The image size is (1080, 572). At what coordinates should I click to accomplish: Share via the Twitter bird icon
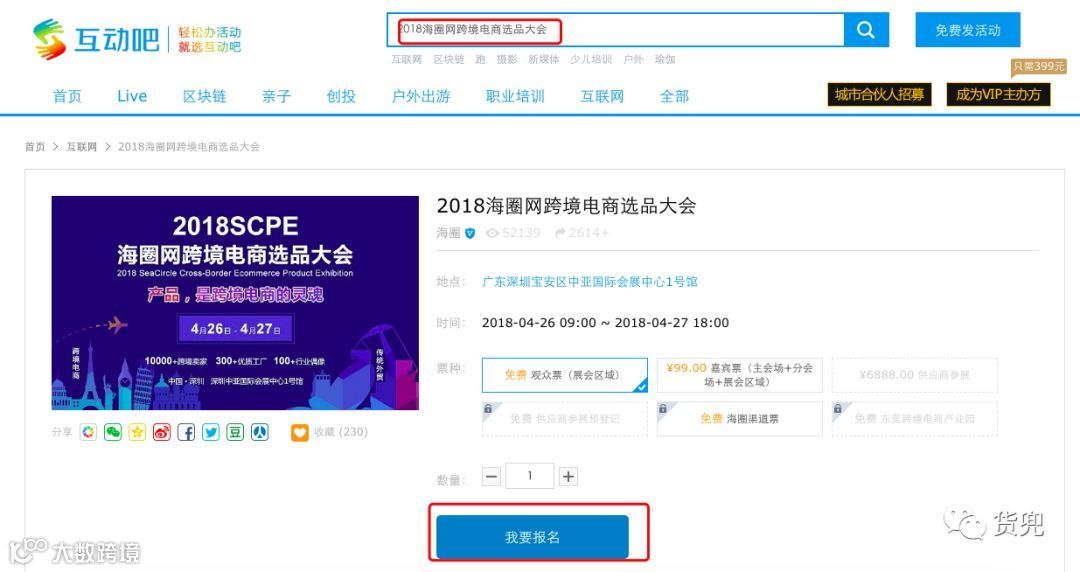tap(211, 432)
